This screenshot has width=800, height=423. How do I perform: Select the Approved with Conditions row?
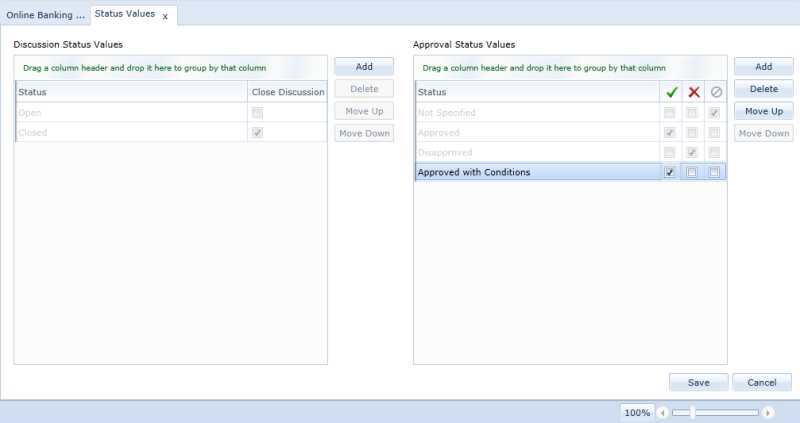click(x=530, y=172)
